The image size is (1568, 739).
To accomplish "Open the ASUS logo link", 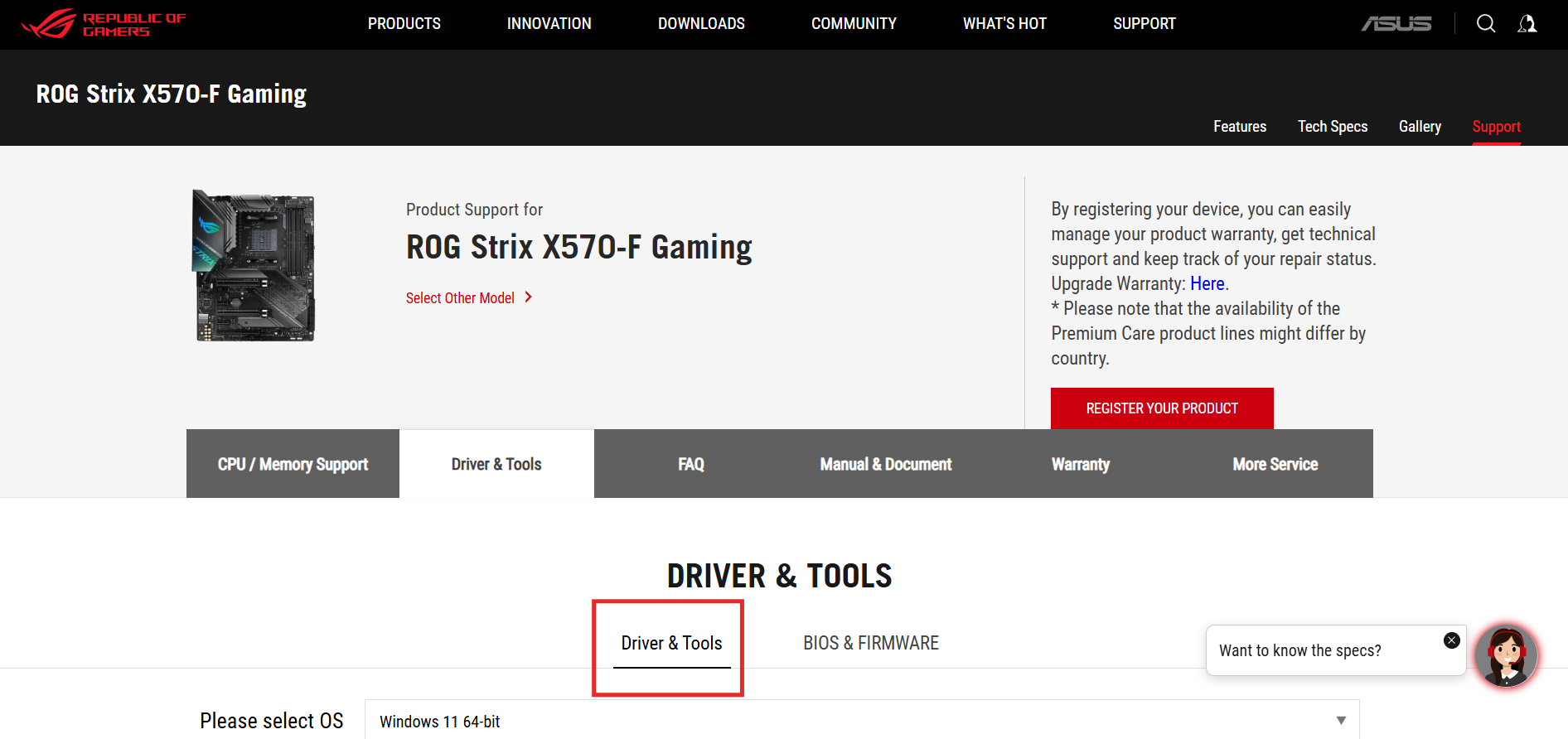I will [1396, 24].
